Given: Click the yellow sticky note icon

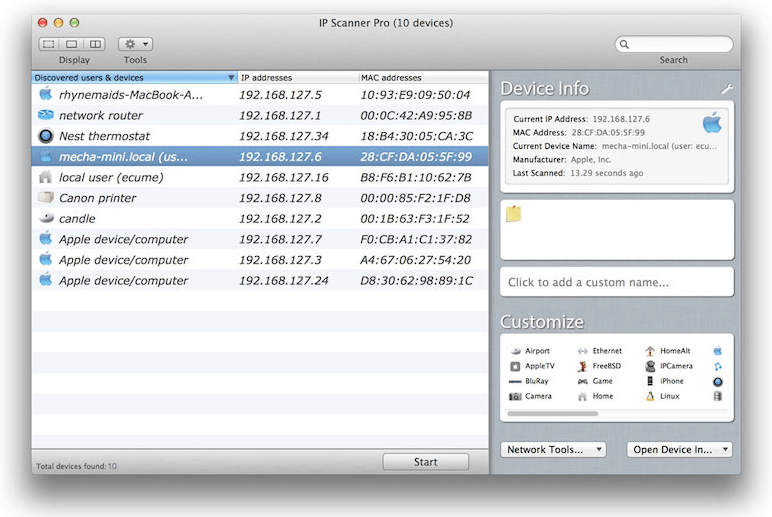Looking at the screenshot, I should click(x=514, y=214).
